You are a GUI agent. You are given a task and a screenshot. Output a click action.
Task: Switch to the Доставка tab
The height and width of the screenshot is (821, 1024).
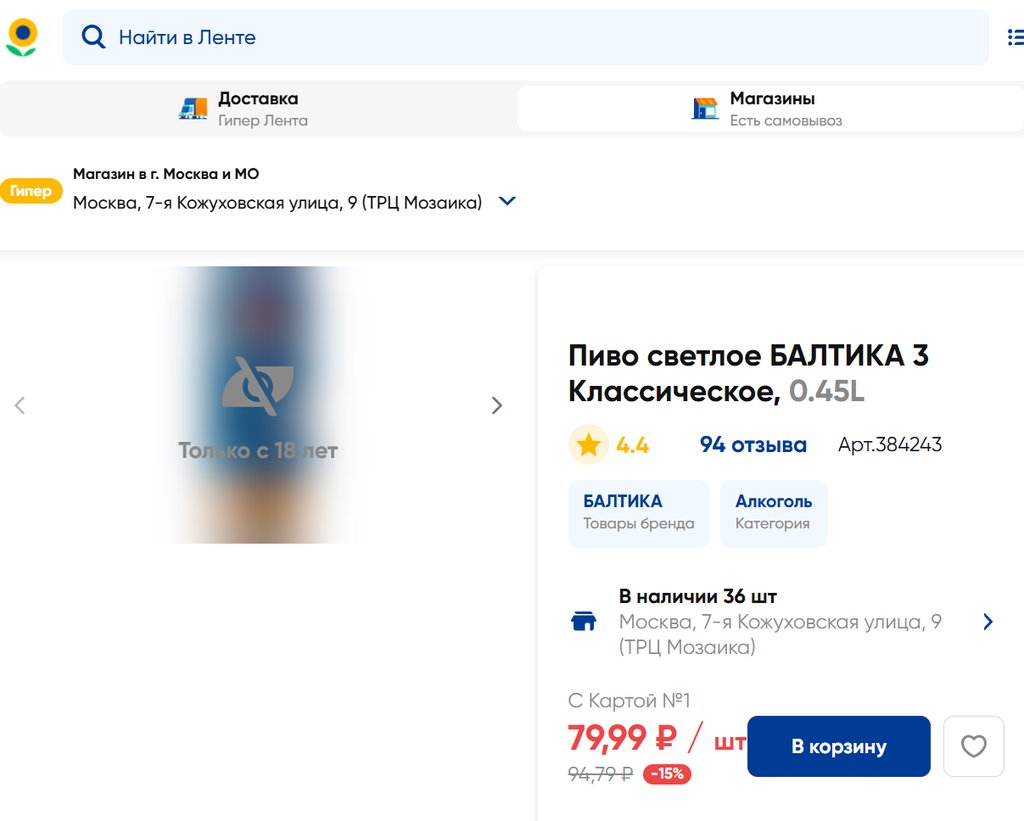(258, 108)
